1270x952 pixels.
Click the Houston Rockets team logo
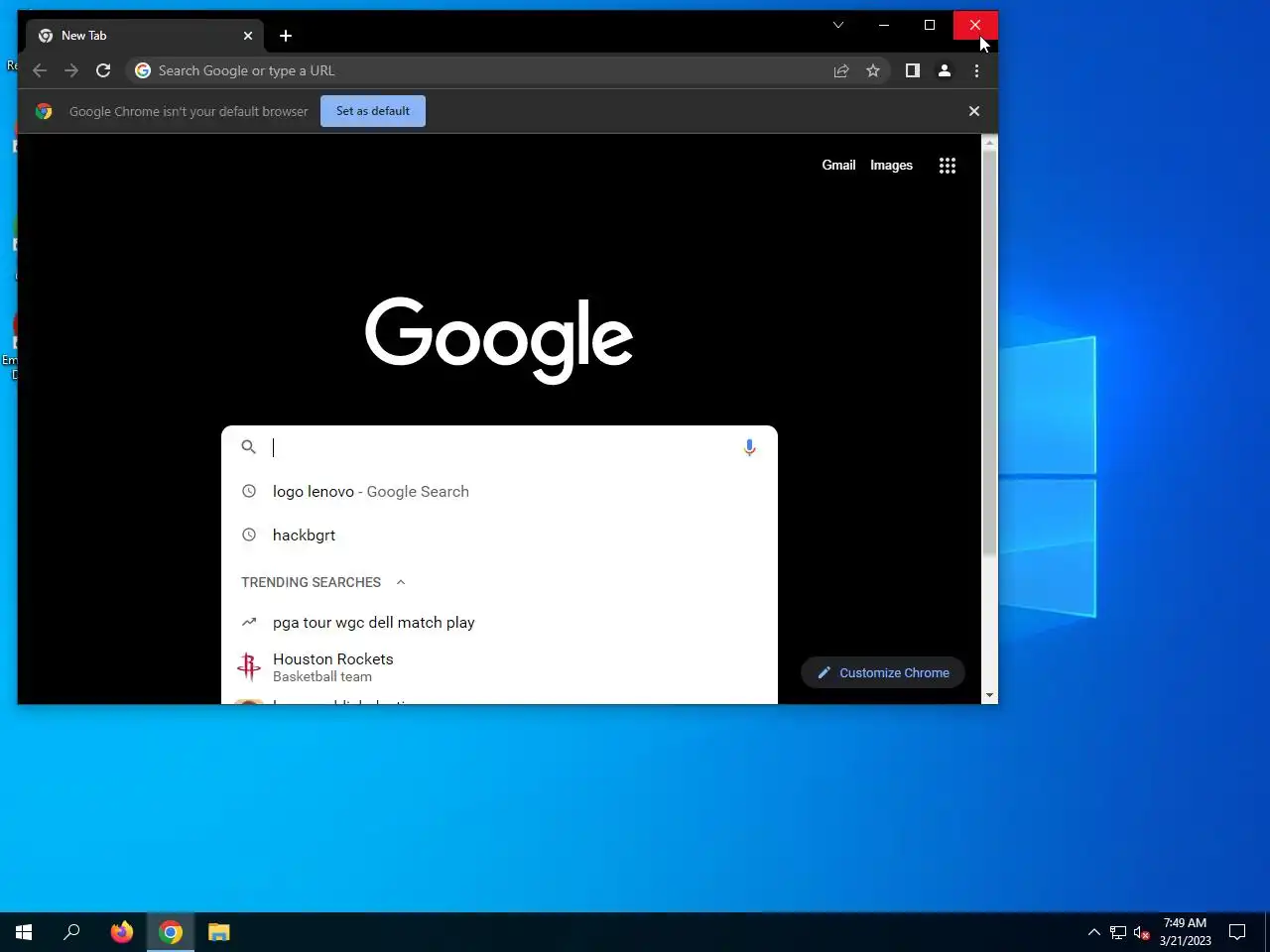click(249, 667)
